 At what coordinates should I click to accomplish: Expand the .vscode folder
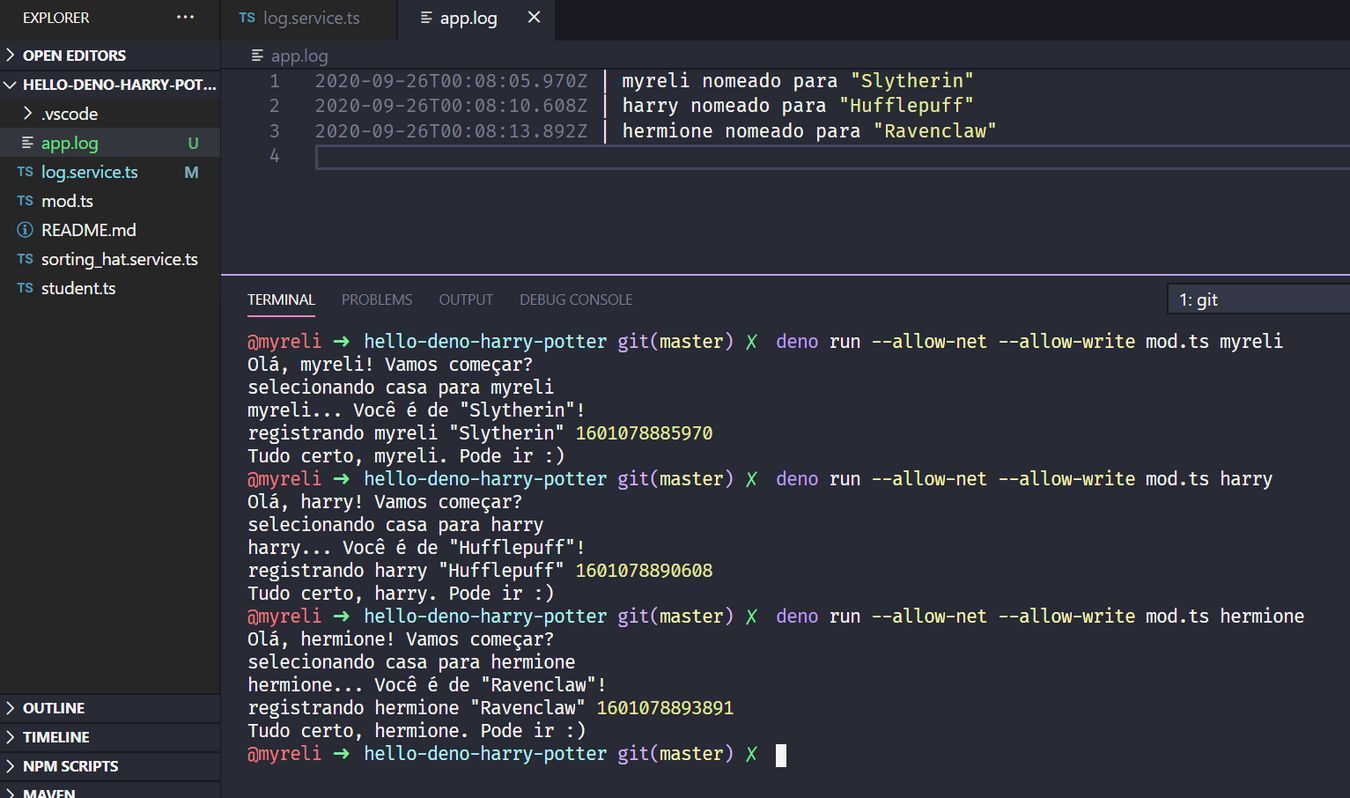pyautogui.click(x=27, y=114)
